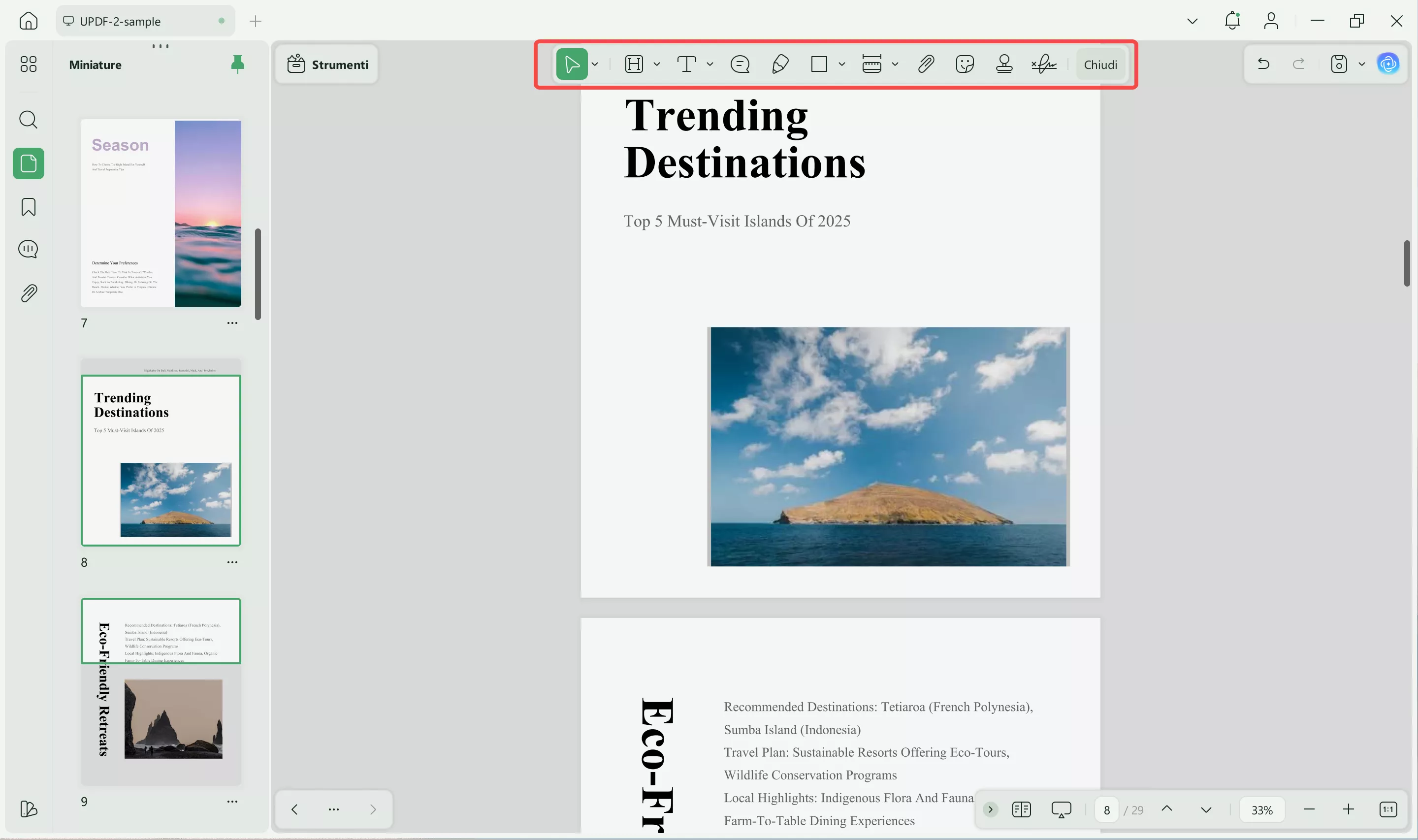
Task: Toggle the two-page reading view icon
Action: 1021,809
